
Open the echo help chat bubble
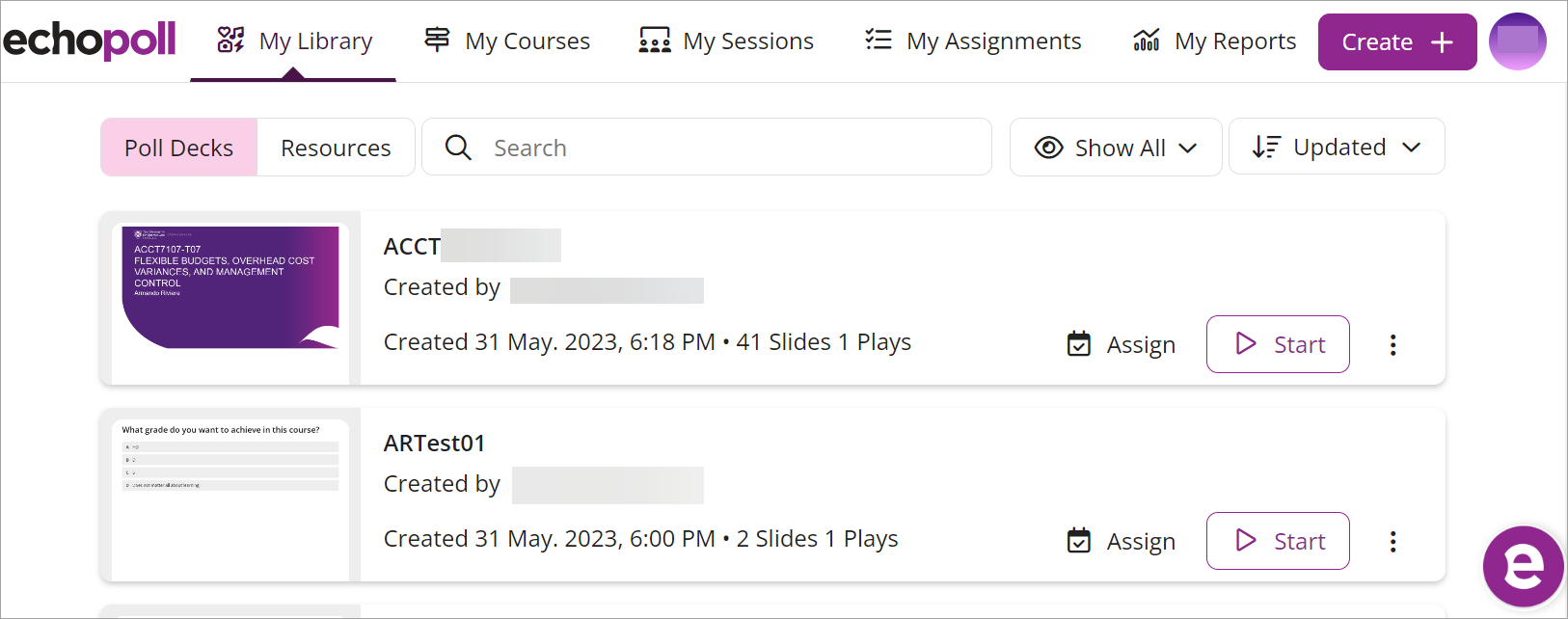pos(1524,566)
